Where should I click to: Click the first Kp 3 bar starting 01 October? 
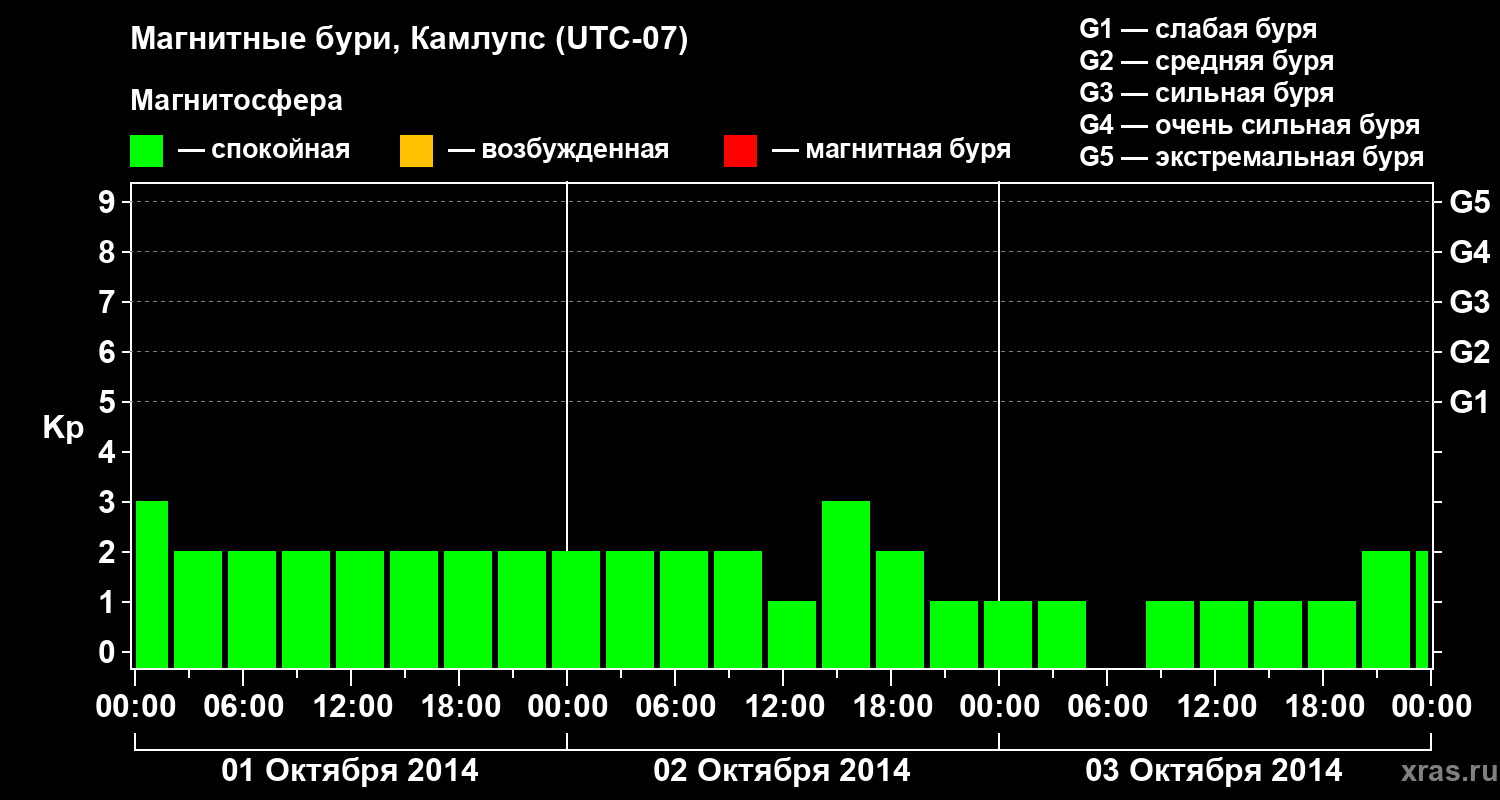152,584
